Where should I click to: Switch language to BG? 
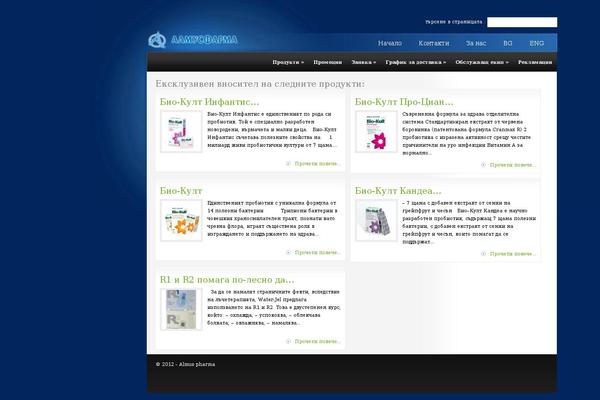point(508,43)
